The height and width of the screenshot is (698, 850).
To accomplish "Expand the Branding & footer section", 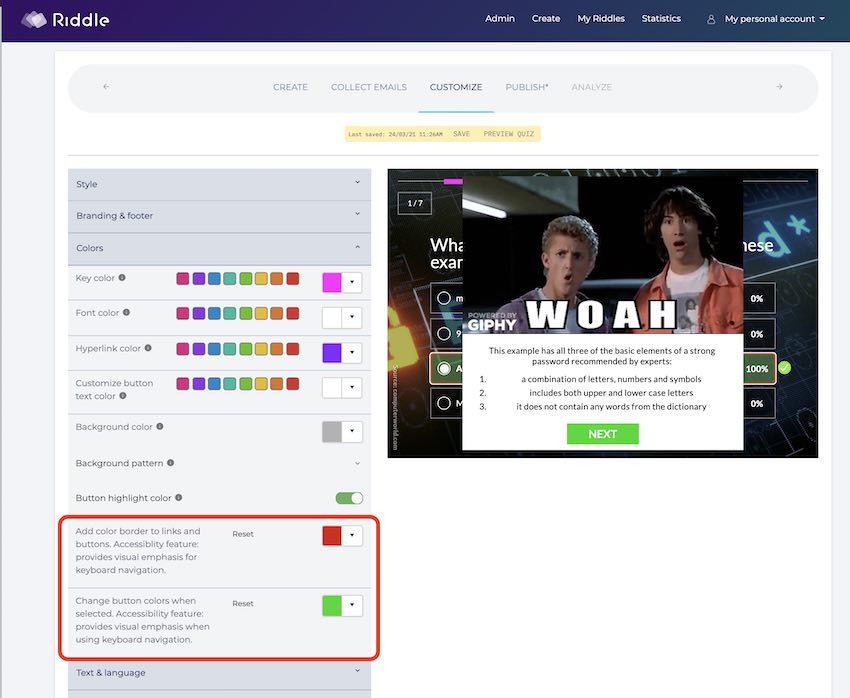I will [220, 216].
